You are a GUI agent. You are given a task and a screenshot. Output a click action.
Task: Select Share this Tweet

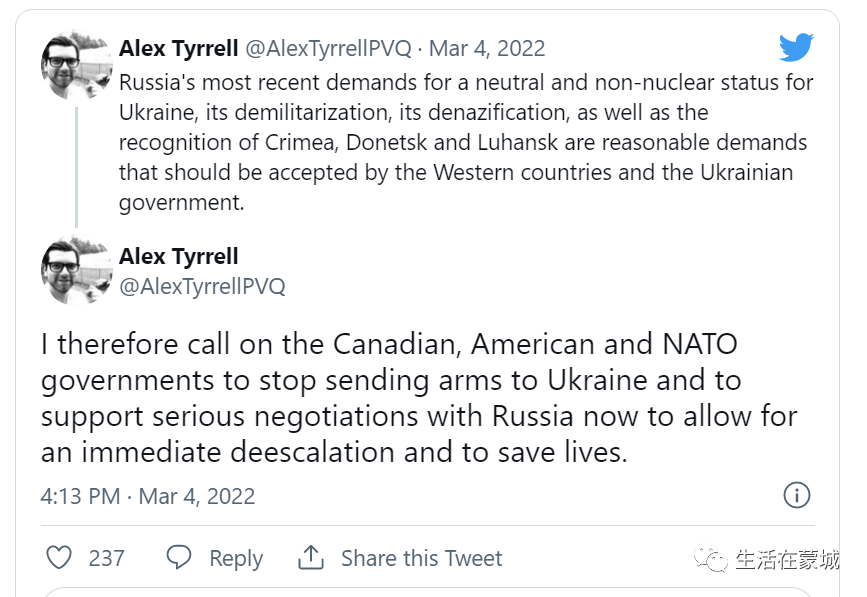(x=421, y=558)
